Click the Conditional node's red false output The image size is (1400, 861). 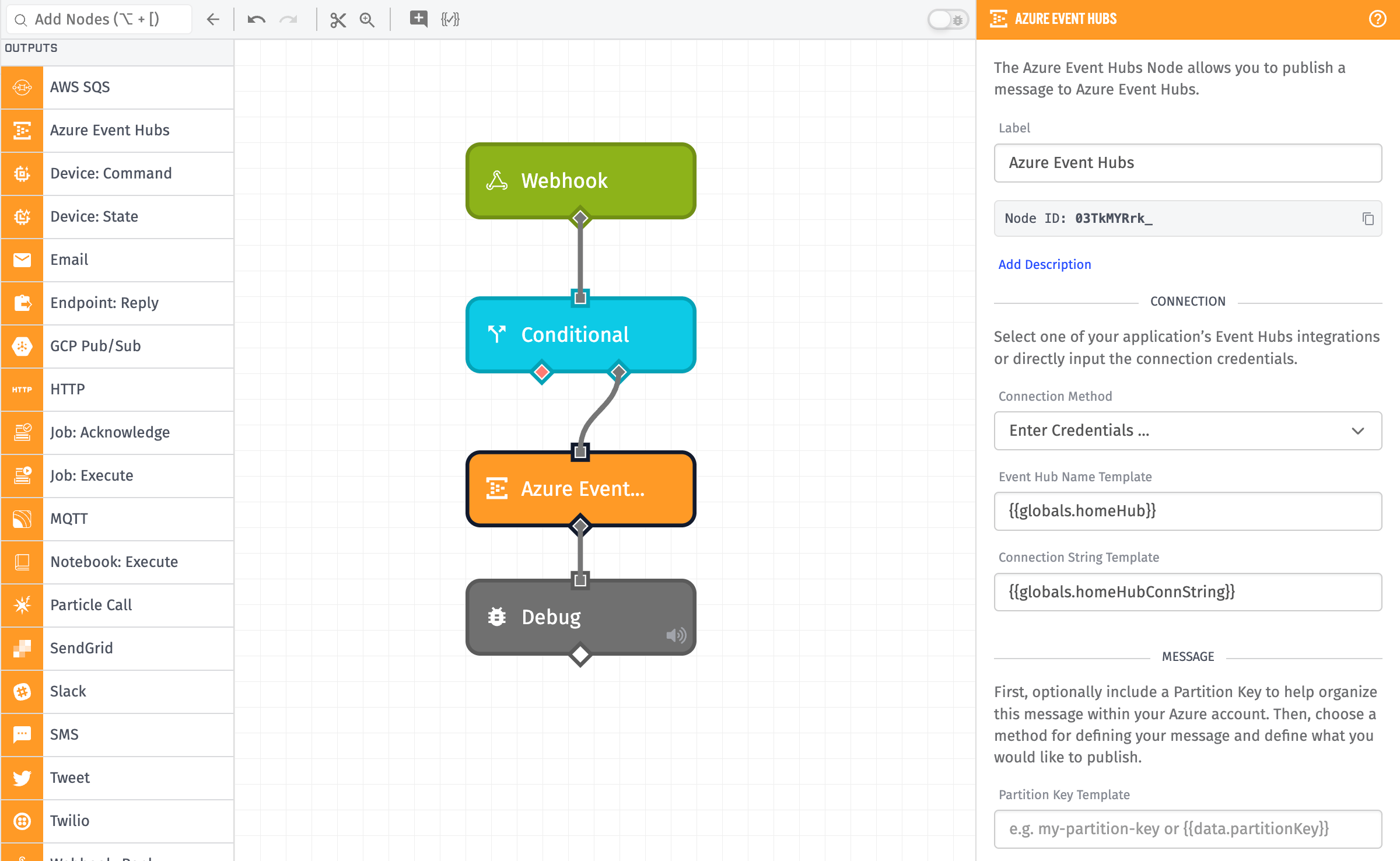(x=542, y=372)
